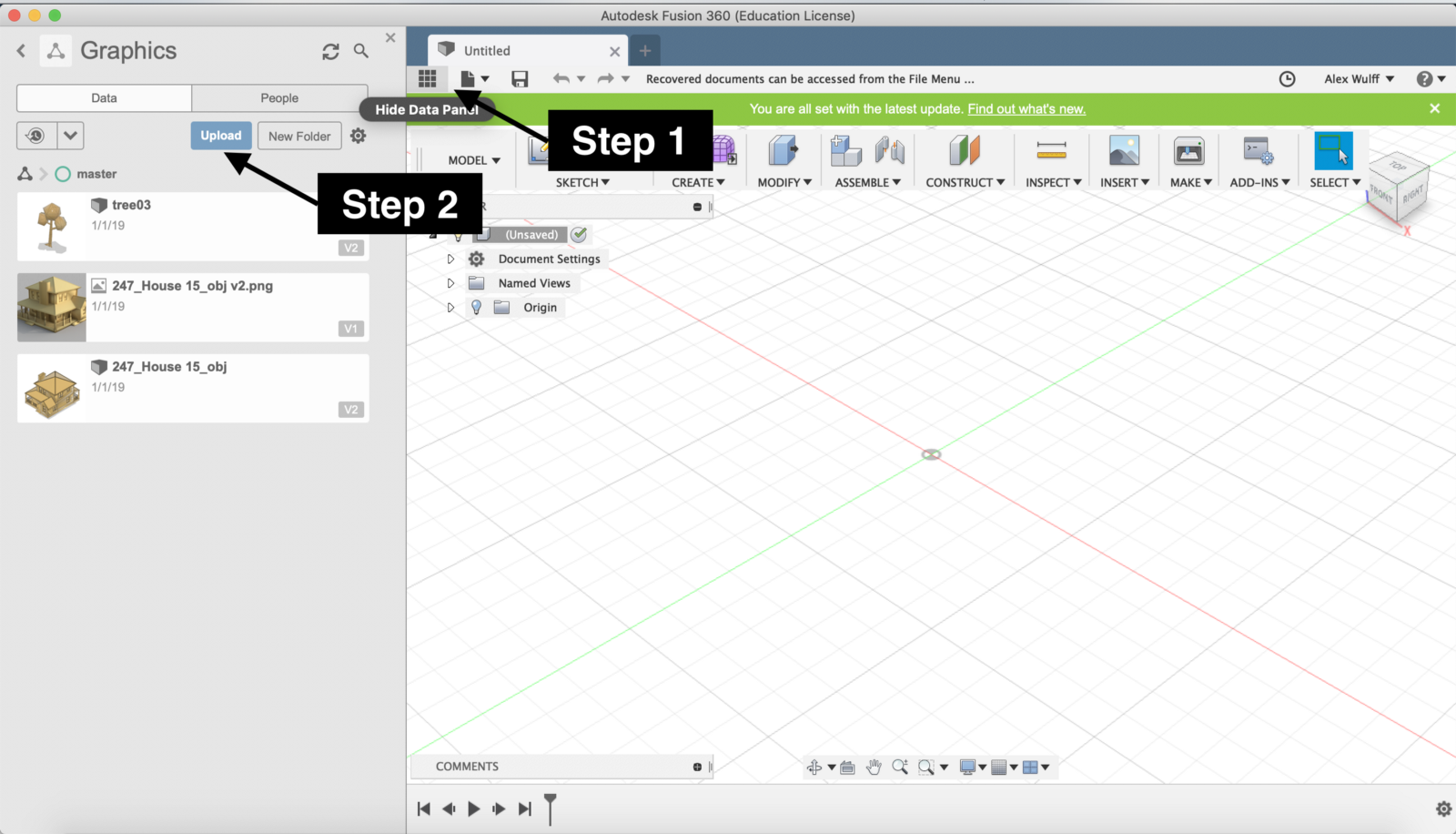Jump to the timeline beginning
This screenshot has width=1456, height=834.
423,809
